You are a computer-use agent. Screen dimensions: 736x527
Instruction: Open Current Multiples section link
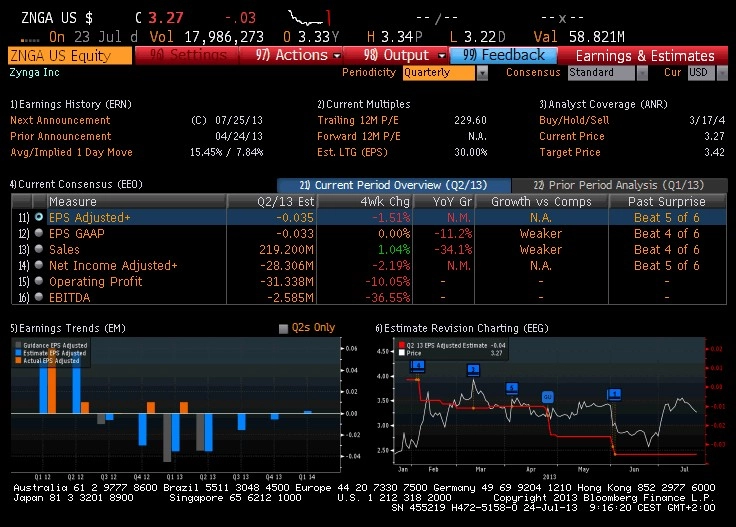pyautogui.click(x=364, y=104)
